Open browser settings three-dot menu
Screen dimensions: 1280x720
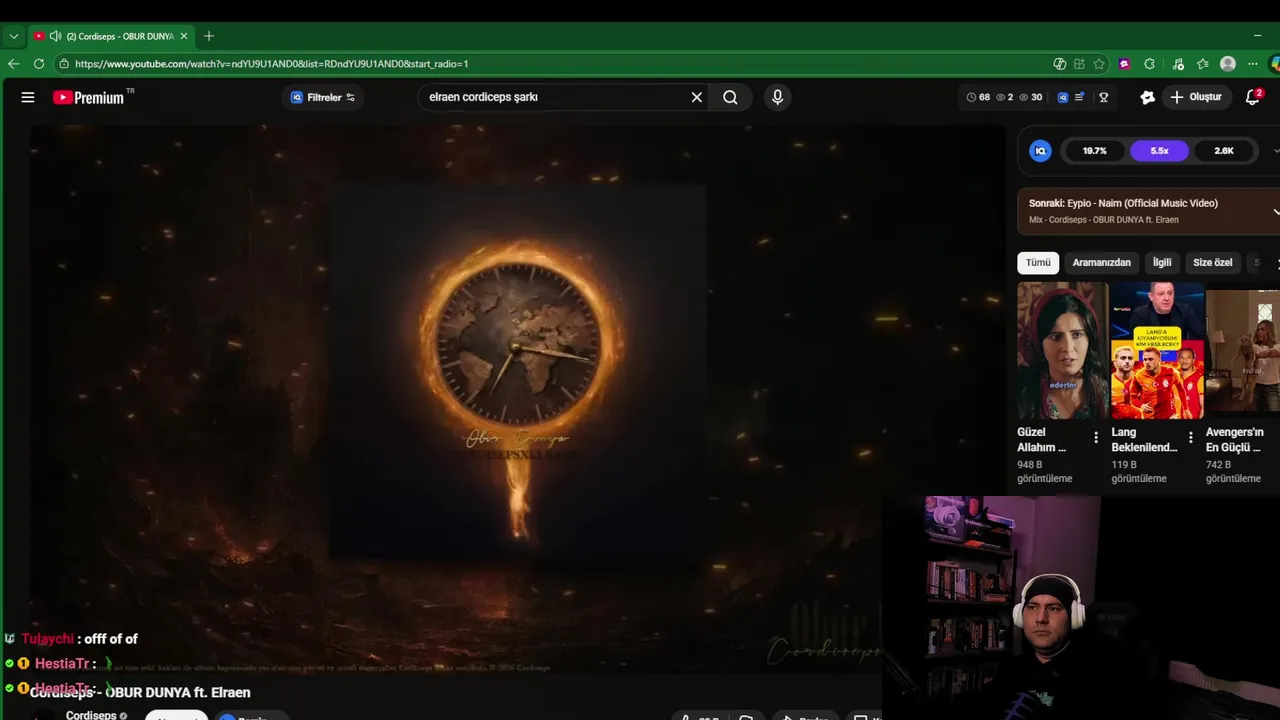(x=1253, y=64)
